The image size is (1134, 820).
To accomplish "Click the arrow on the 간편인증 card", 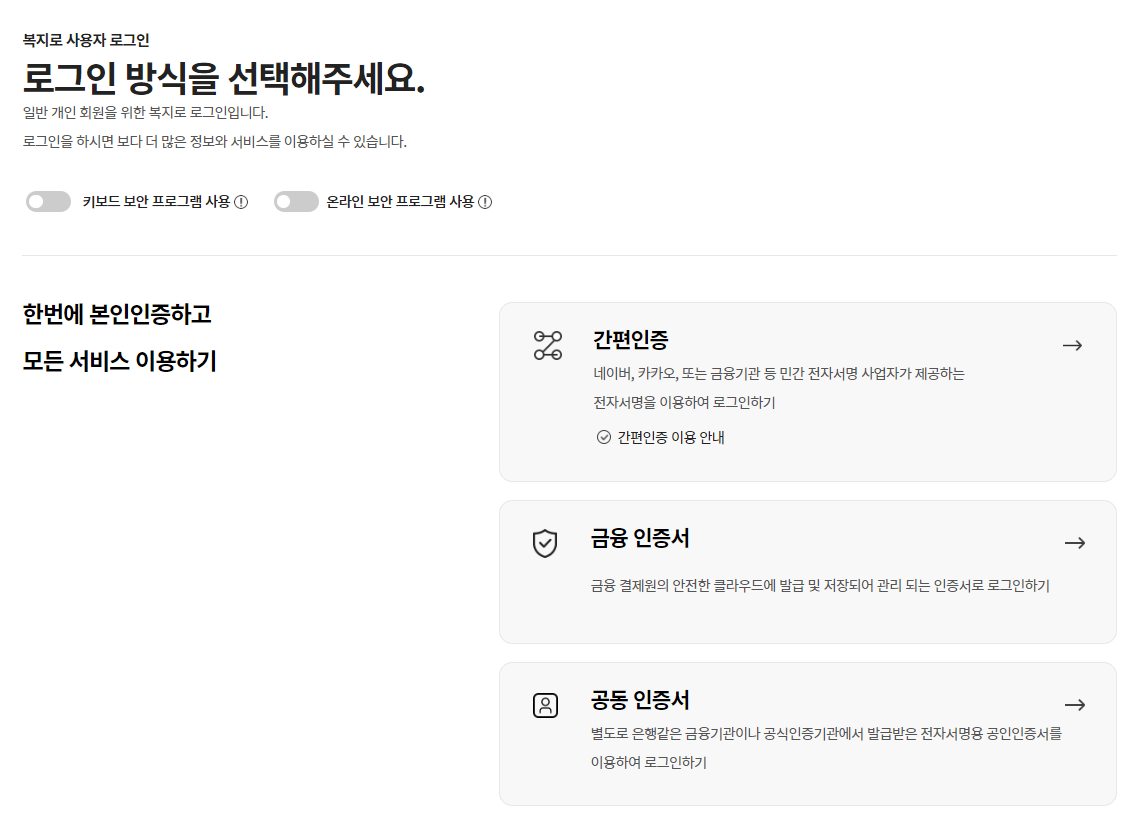I will [1073, 344].
